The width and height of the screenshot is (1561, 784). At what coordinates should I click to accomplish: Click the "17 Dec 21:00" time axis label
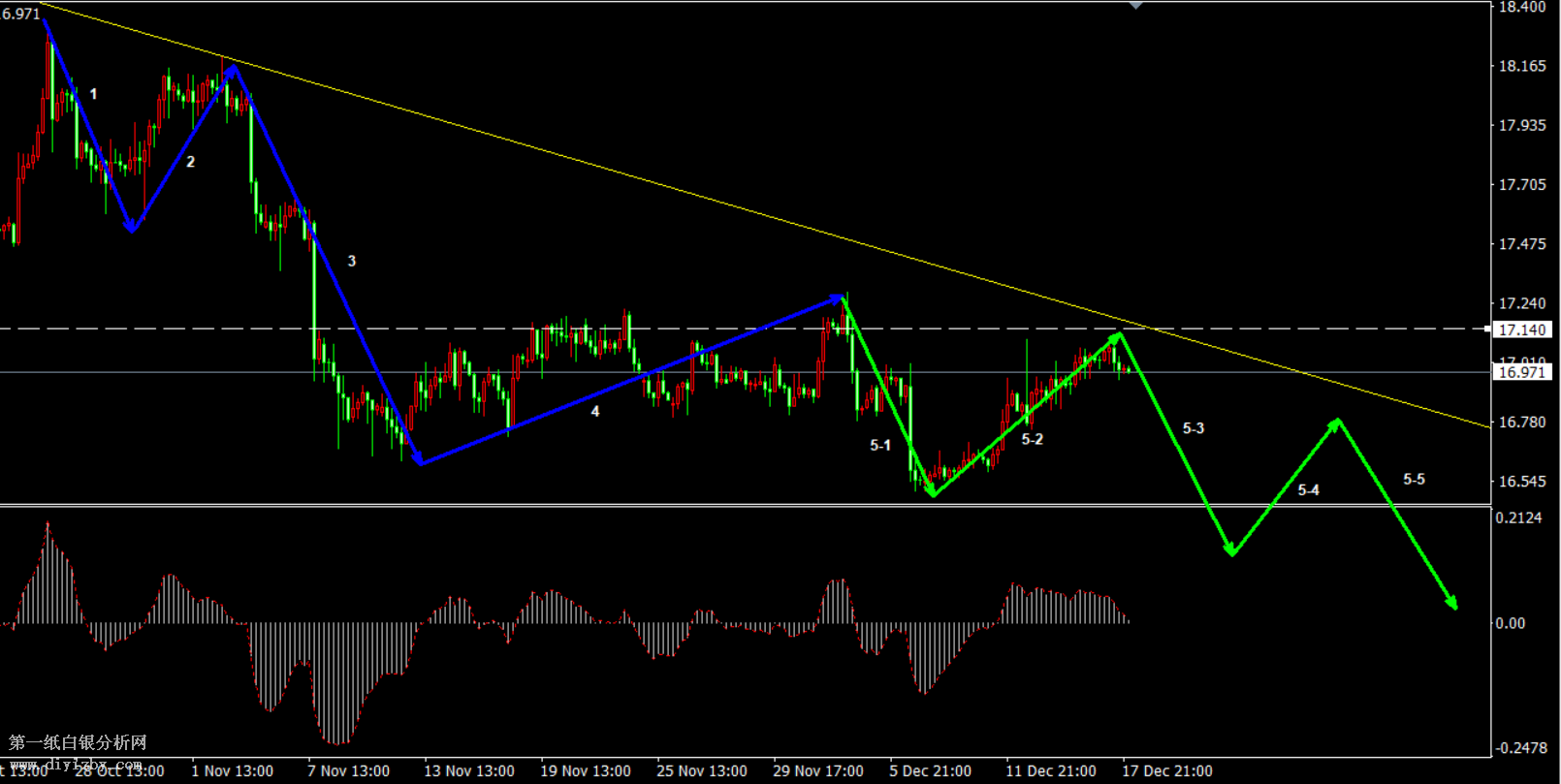coord(1166,771)
